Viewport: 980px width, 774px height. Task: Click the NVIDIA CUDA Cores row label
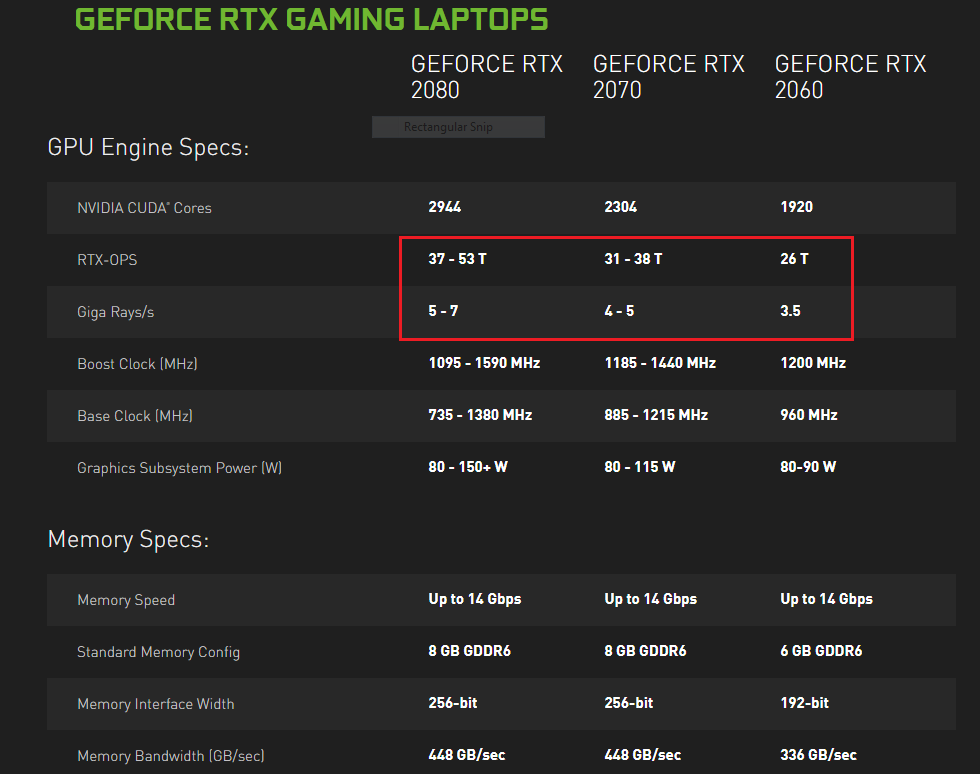[144, 208]
